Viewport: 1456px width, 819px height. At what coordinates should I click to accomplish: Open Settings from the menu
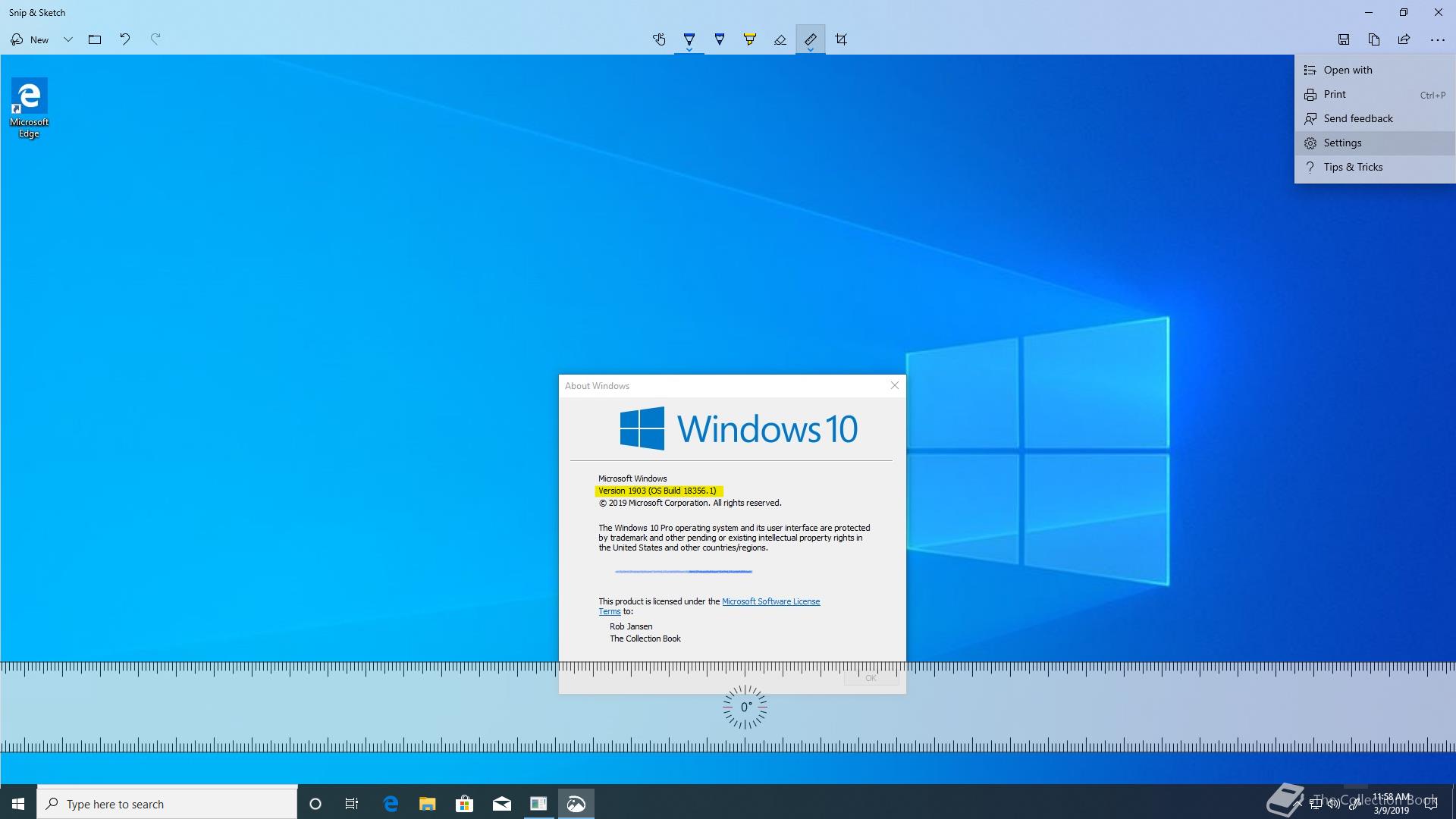(1375, 143)
